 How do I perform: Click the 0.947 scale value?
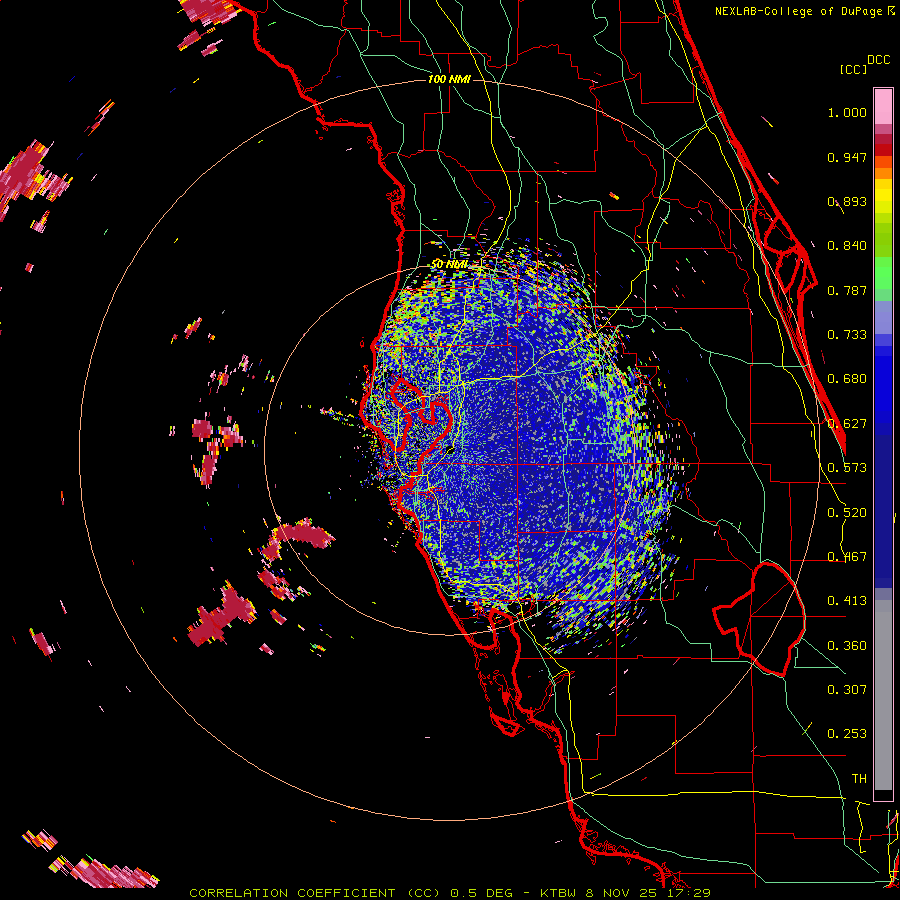847,157
